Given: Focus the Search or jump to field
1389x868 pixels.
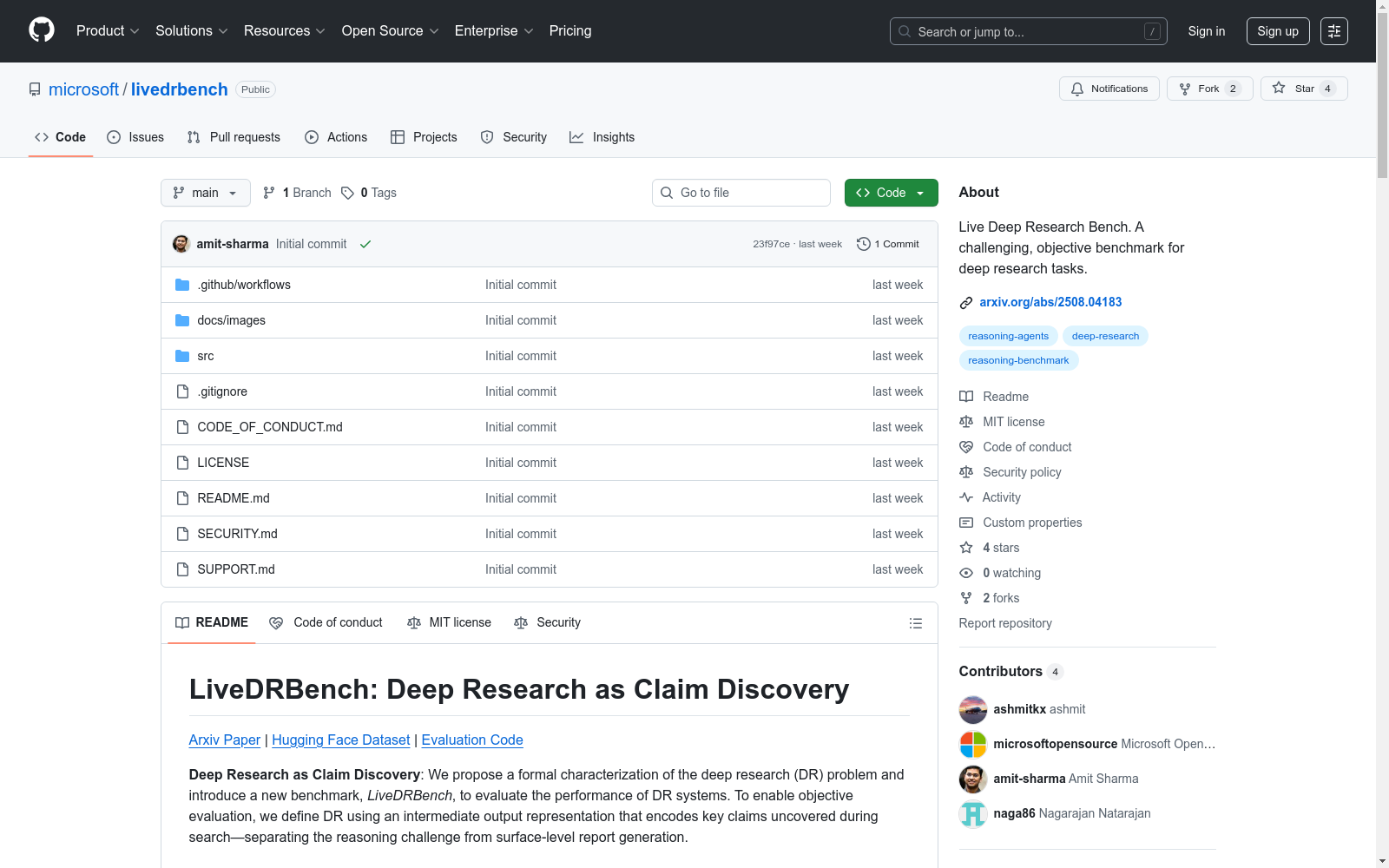Looking at the screenshot, I should 1029,31.
